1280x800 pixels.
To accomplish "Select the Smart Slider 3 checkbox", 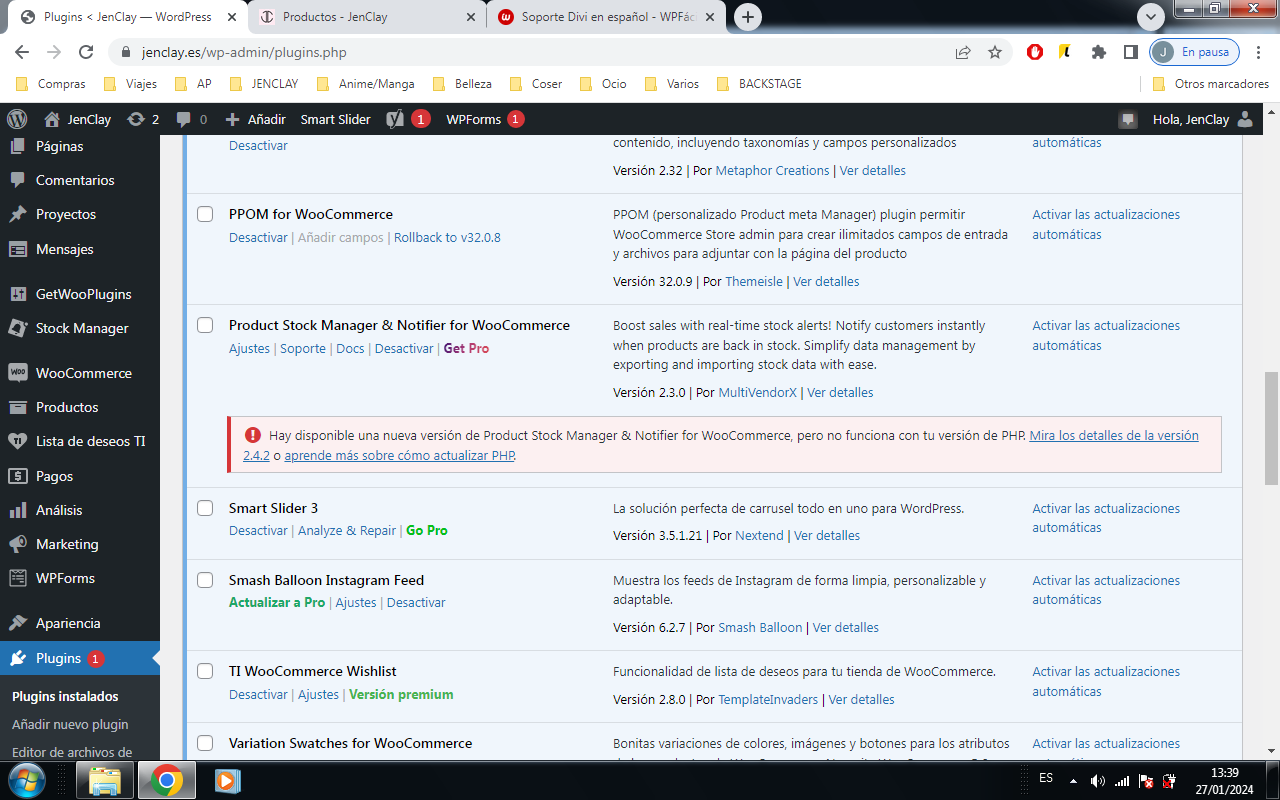I will 205,508.
